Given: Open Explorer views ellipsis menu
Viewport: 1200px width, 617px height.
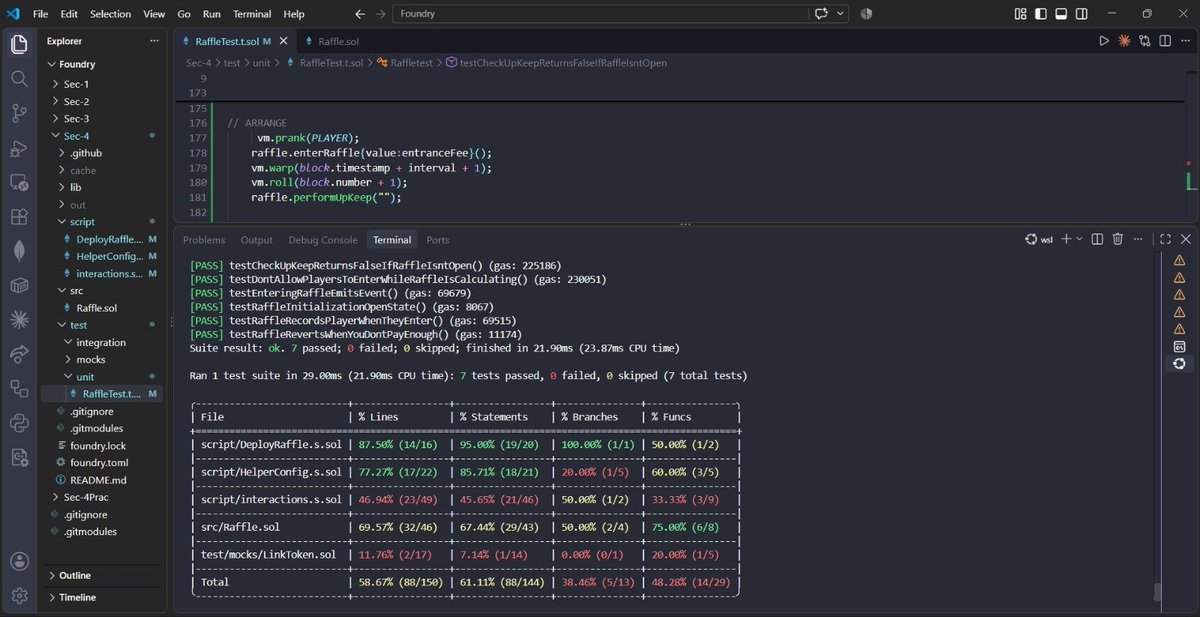Looking at the screenshot, I should click(x=154, y=41).
